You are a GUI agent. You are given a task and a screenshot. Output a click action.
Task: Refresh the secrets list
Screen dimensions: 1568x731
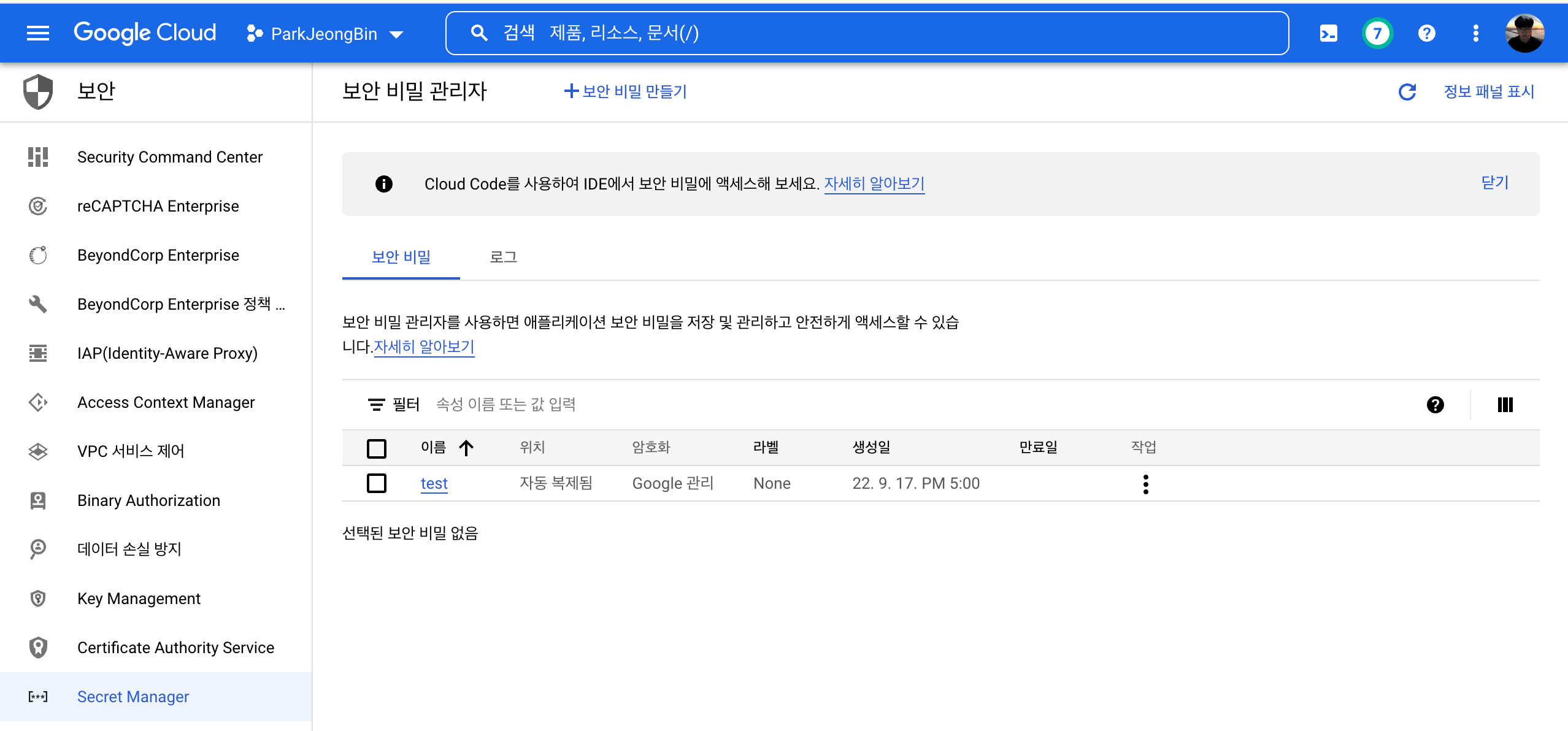(x=1407, y=92)
